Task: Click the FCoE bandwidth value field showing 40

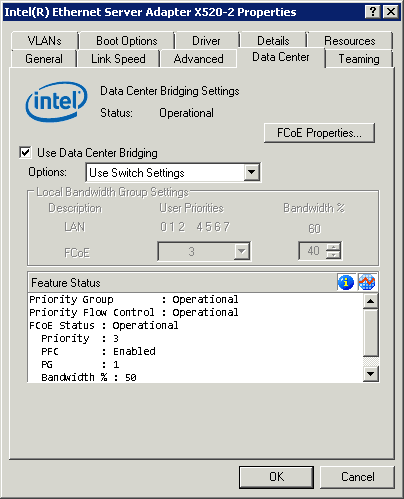Action: pos(313,251)
